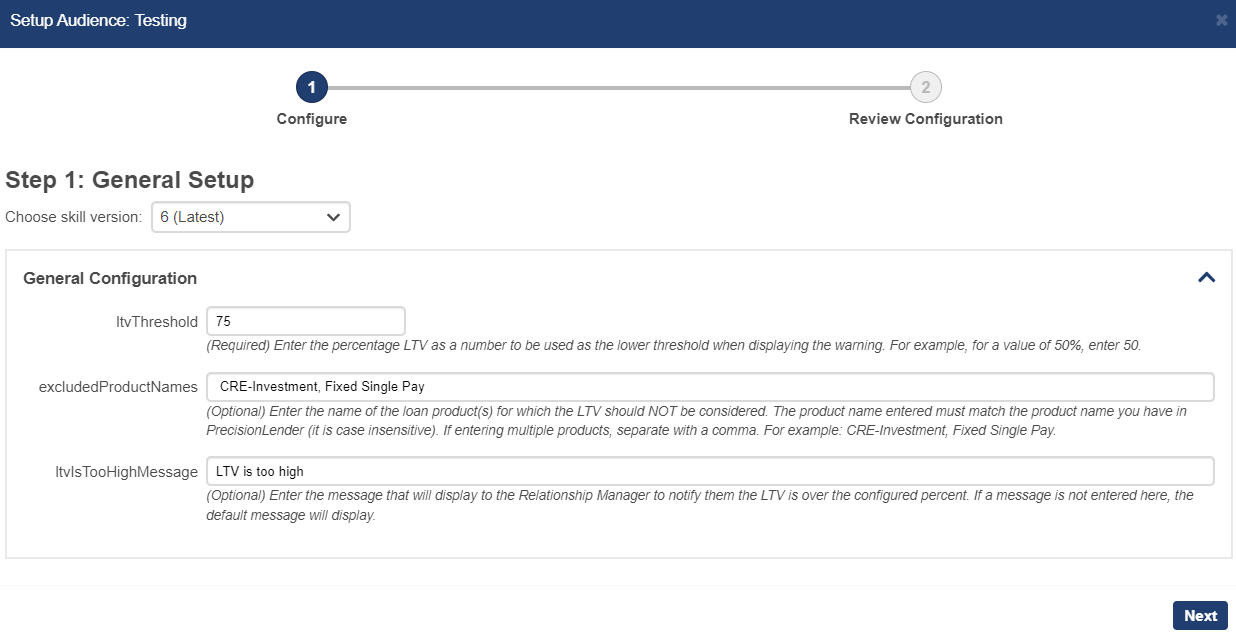This screenshot has width=1236, height=644.
Task: Click the ltvThreshold input field
Action: [x=306, y=321]
